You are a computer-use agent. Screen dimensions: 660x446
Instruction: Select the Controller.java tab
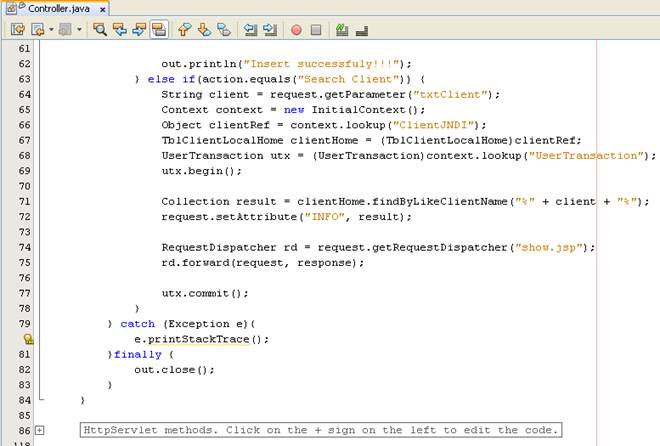point(58,8)
